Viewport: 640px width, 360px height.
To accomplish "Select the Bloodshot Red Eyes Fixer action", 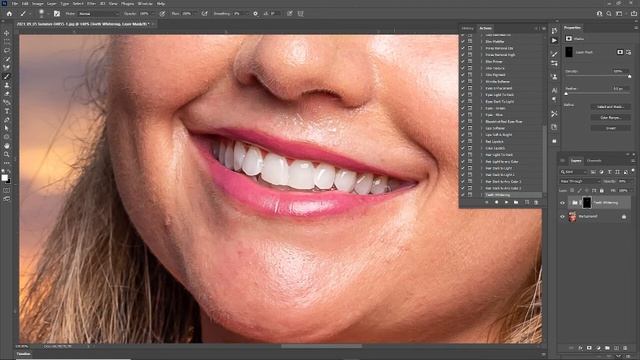I will [504, 122].
